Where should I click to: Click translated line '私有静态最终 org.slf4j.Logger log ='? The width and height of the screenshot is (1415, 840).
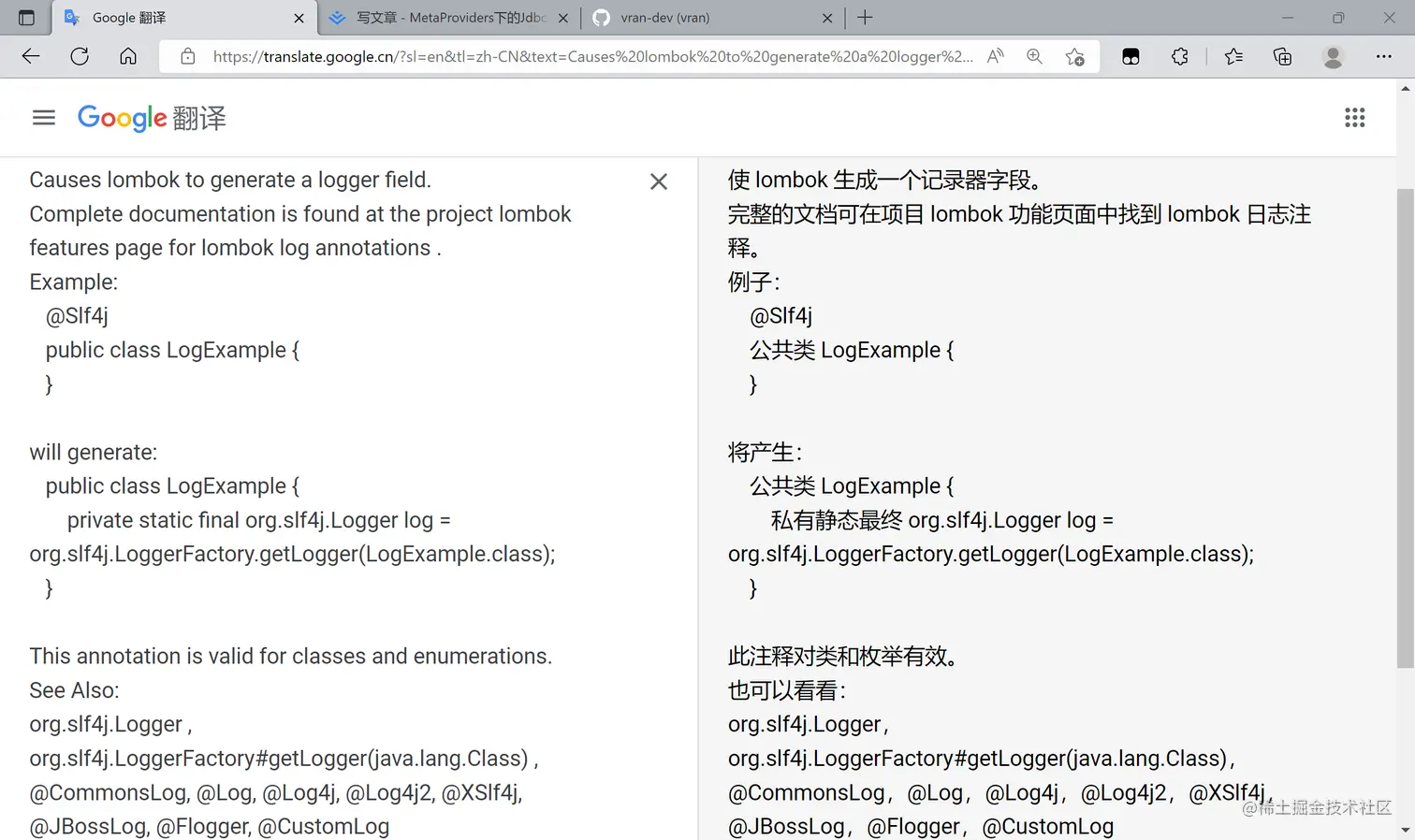[941, 520]
